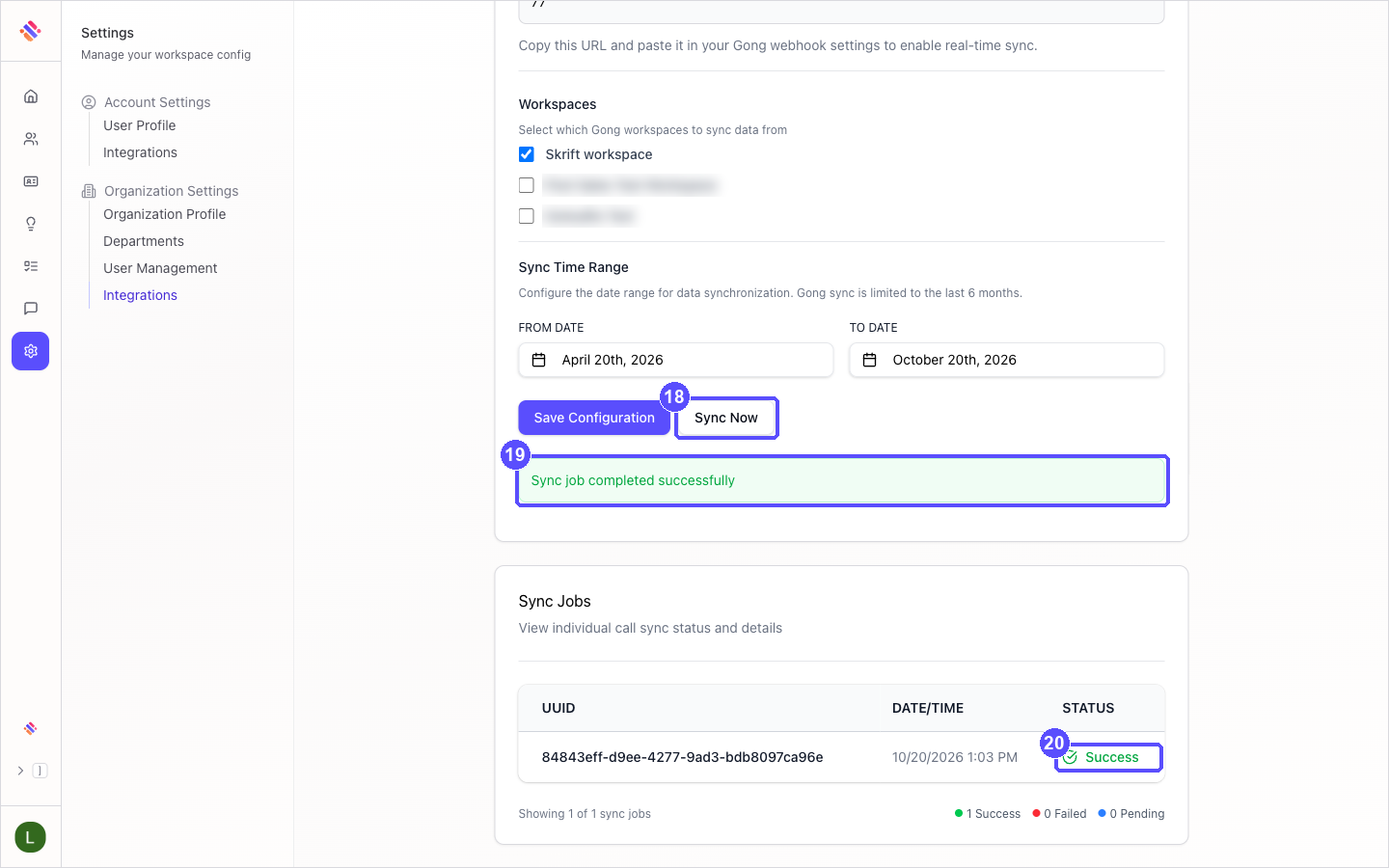Click the "Sync Jobs" section heading
The image size is (1389, 868).
click(x=555, y=601)
